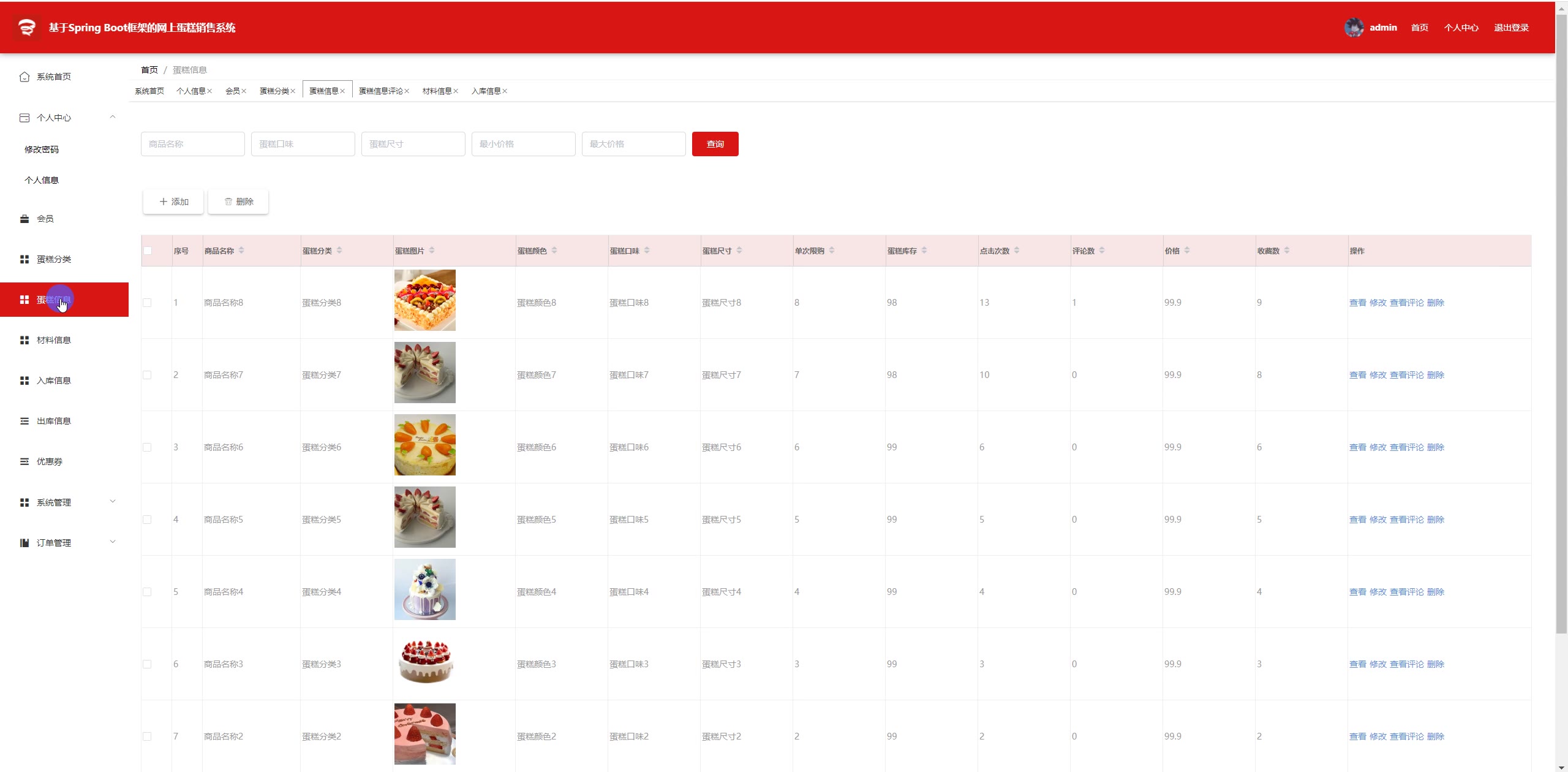Close the 会员 tab with its x

[x=244, y=91]
